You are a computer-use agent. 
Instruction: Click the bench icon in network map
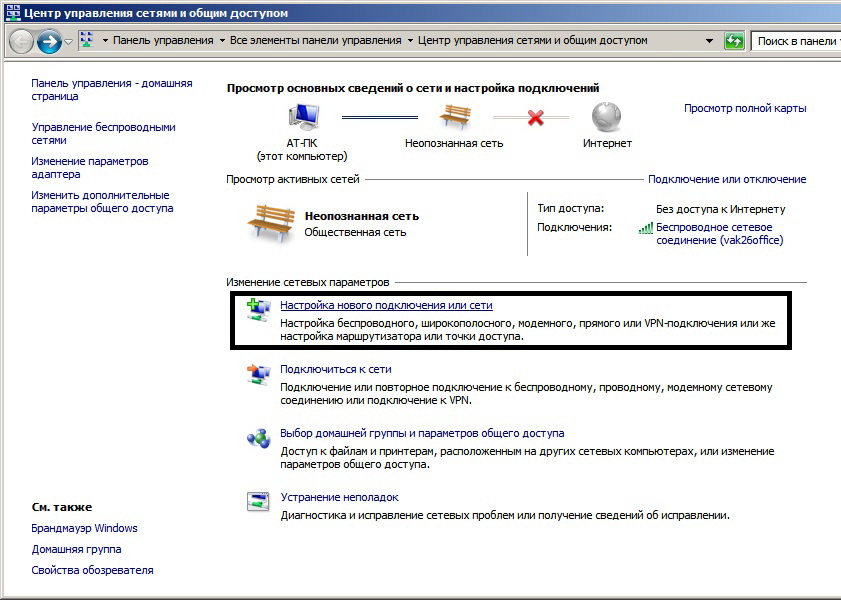tap(455, 116)
